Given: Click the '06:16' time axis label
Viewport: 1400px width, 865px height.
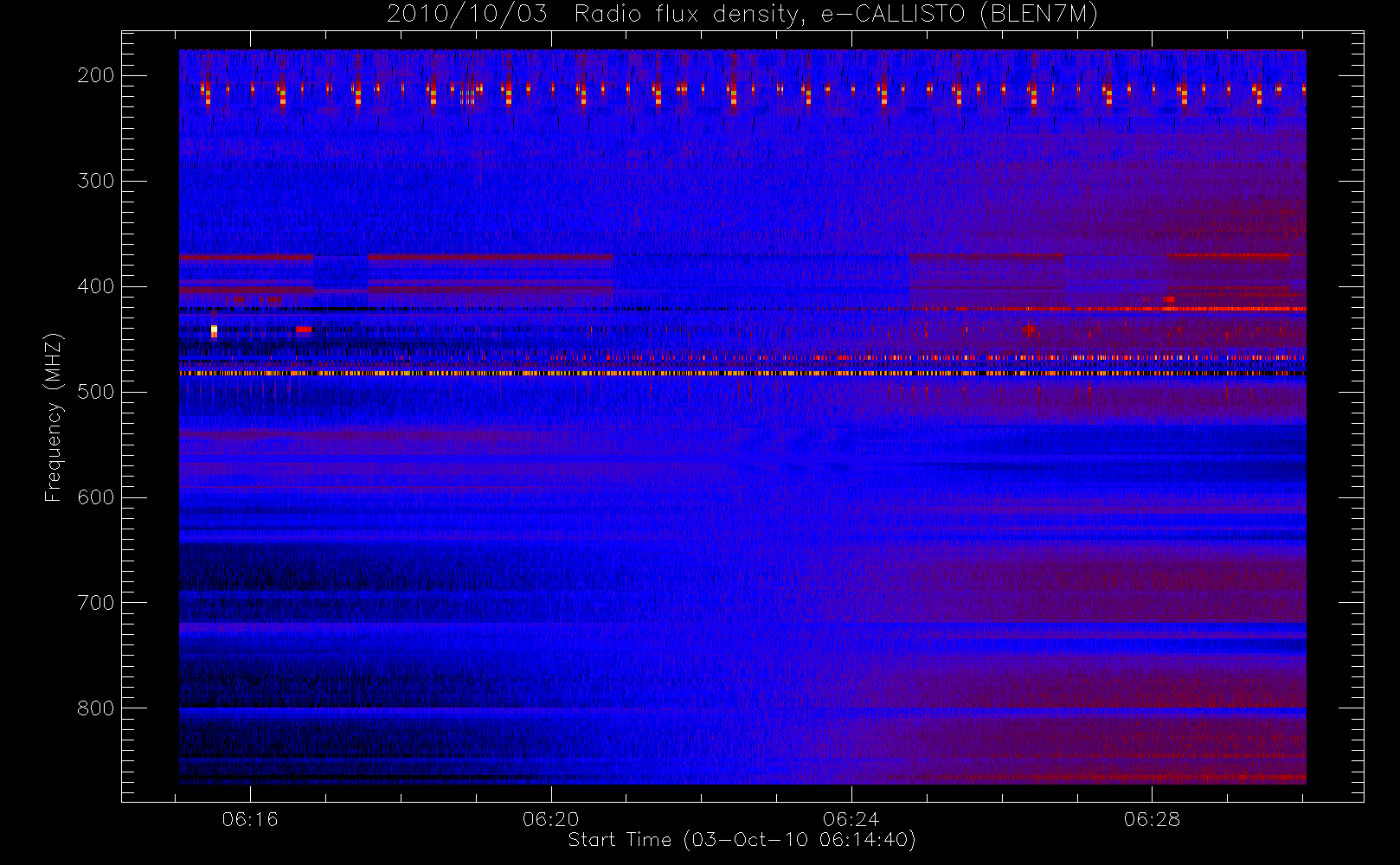Looking at the screenshot, I should (250, 819).
